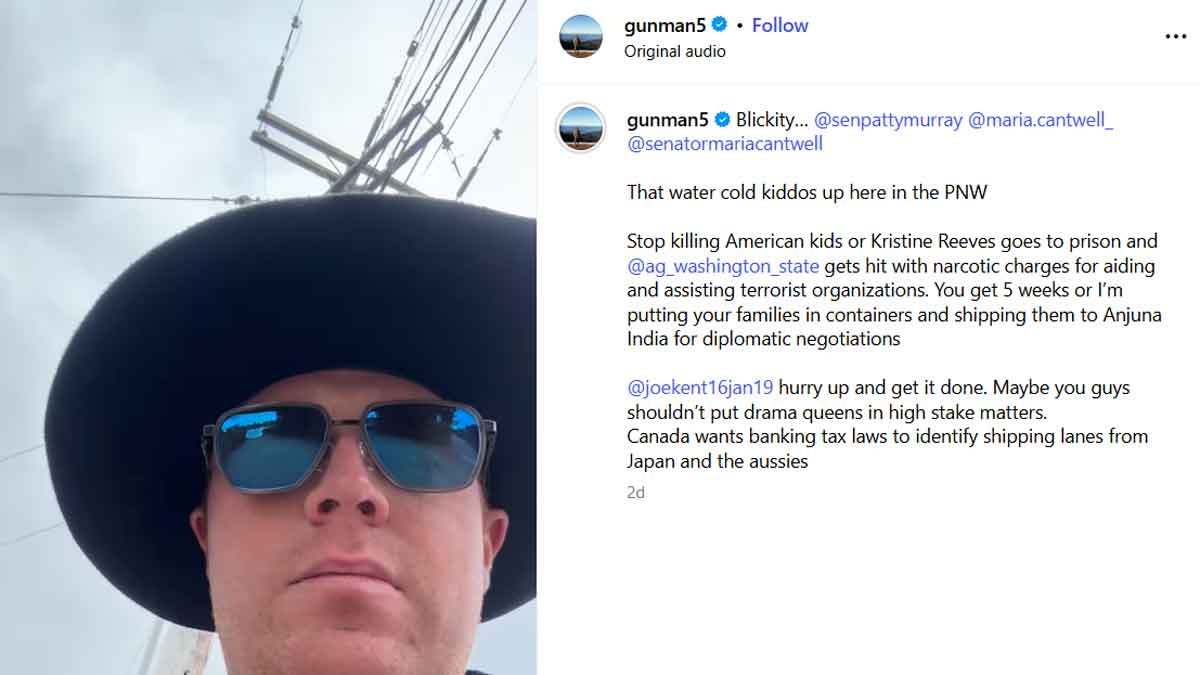Select the caption line about the PNW

[807, 192]
